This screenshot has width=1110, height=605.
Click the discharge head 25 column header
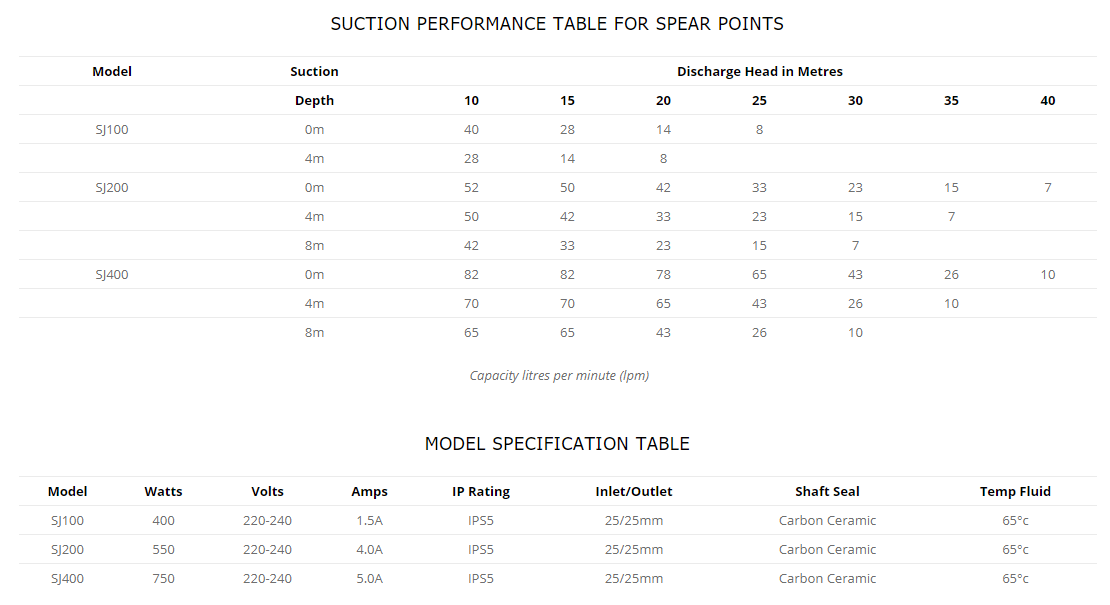click(x=759, y=100)
